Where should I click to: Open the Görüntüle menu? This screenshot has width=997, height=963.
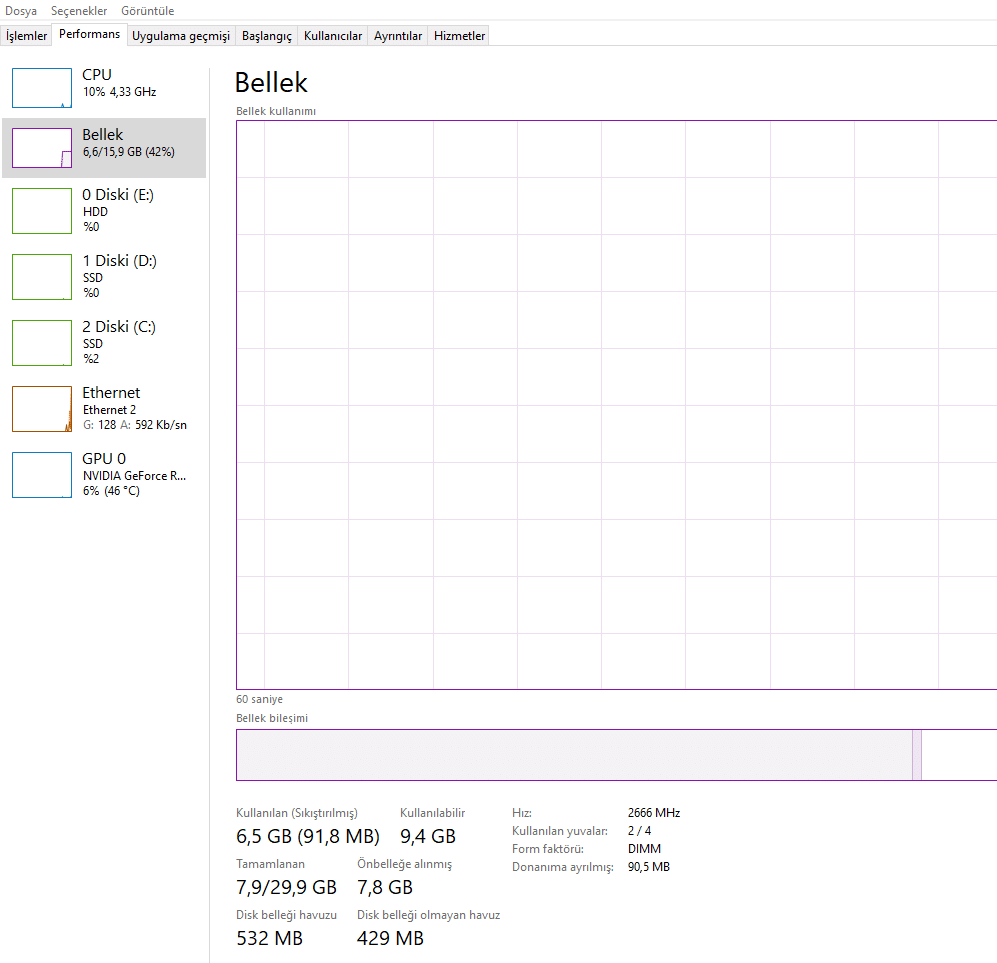pyautogui.click(x=147, y=11)
